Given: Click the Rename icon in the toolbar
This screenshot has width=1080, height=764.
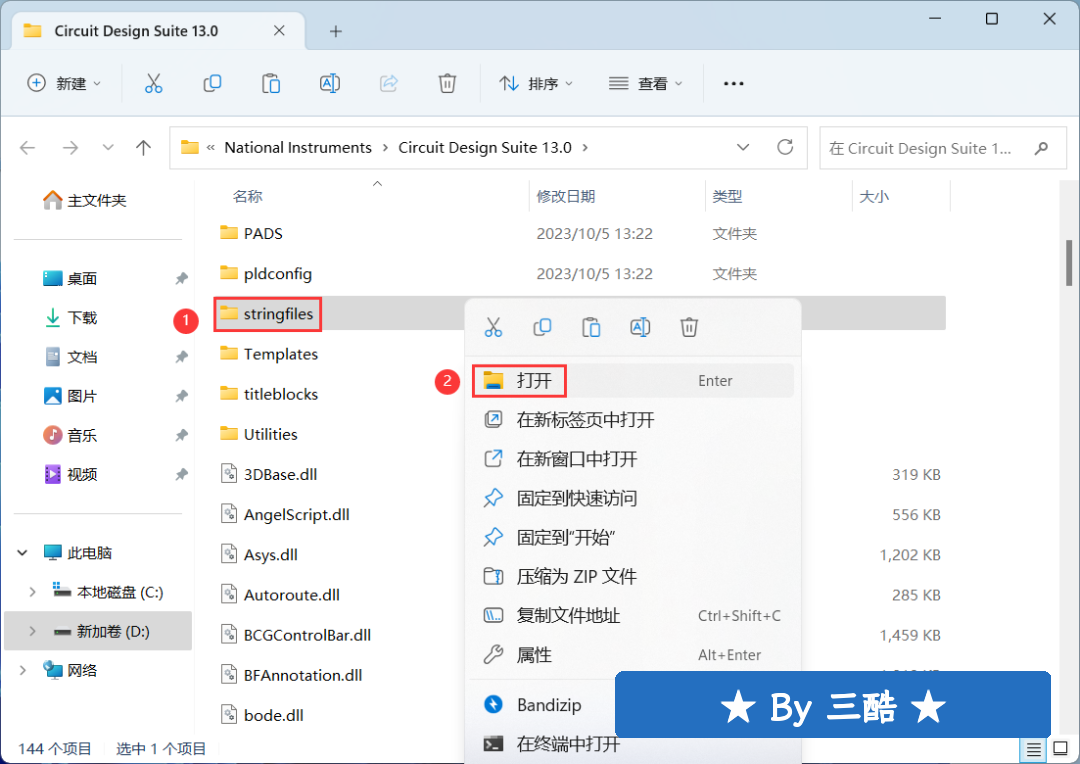Looking at the screenshot, I should [330, 83].
